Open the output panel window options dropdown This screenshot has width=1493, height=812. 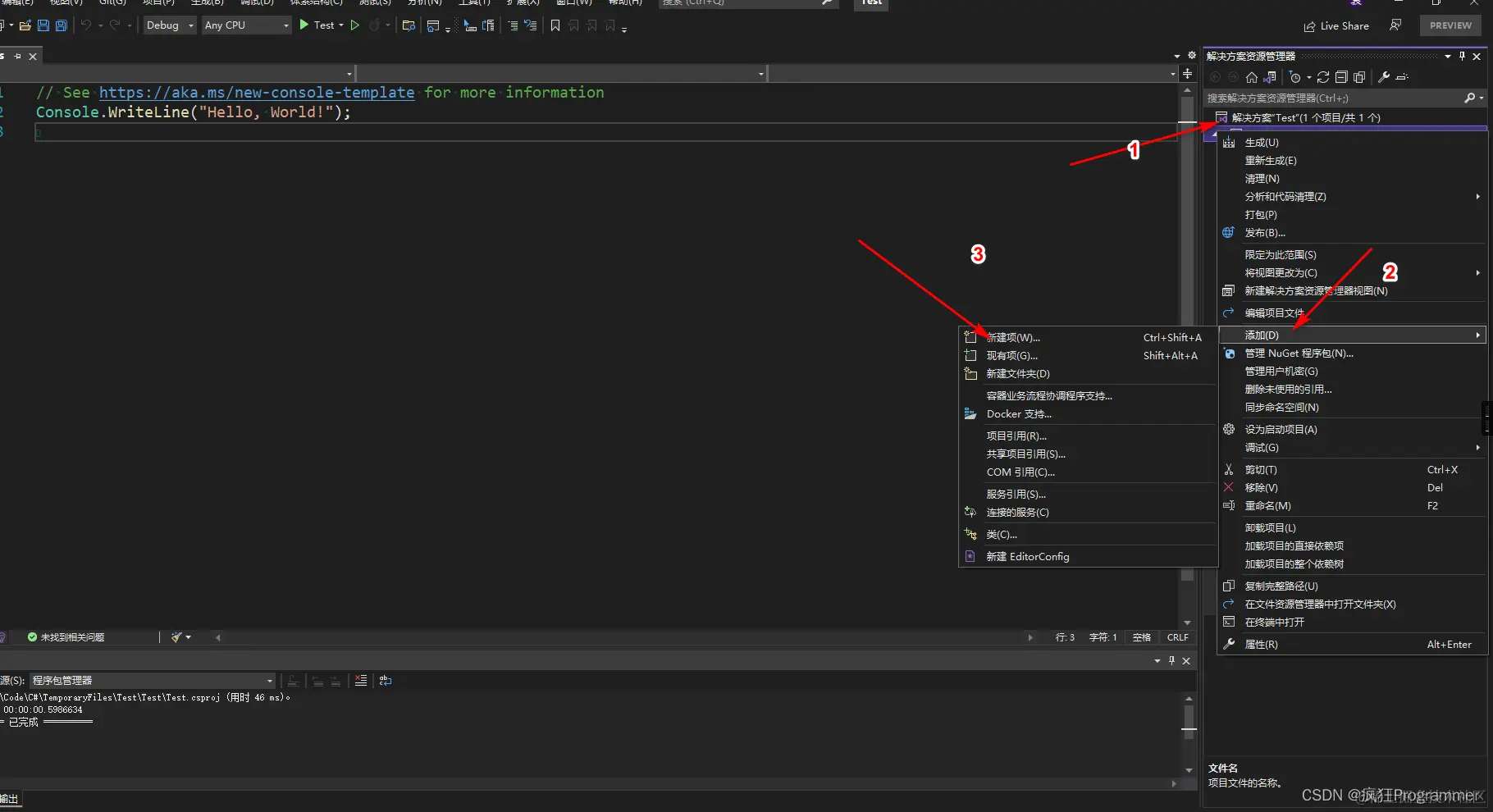[1157, 660]
